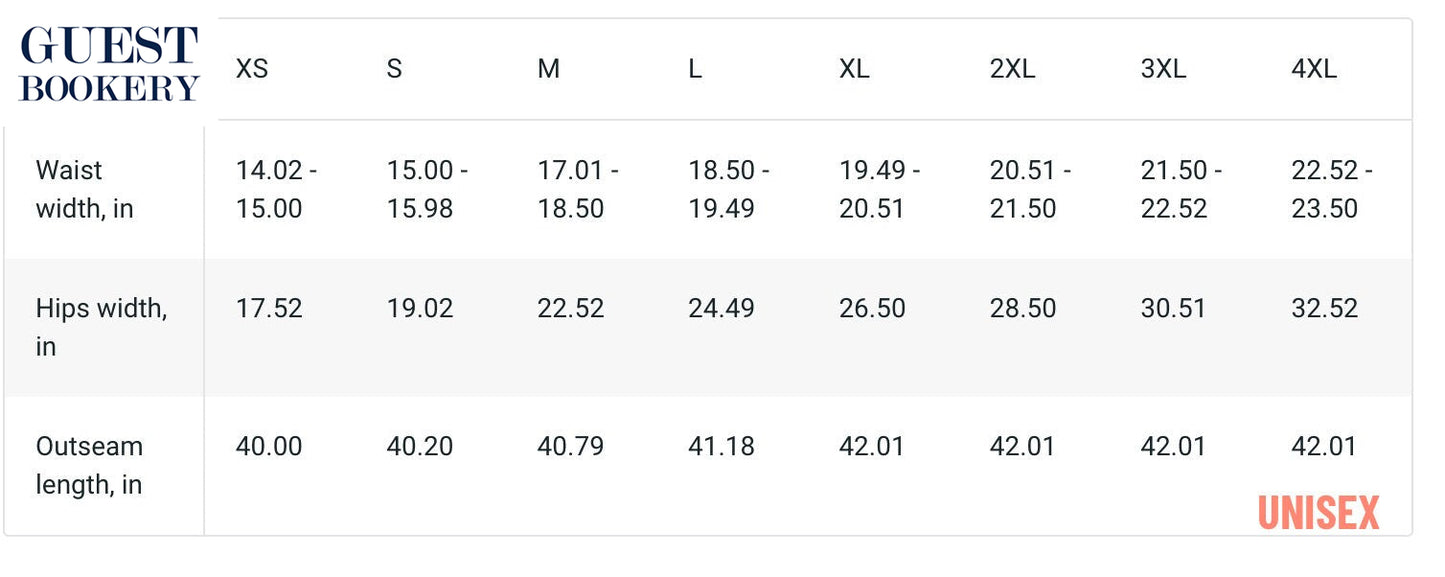Select the 4XL size column header
This screenshot has width=1445, height=577.
pos(1314,70)
